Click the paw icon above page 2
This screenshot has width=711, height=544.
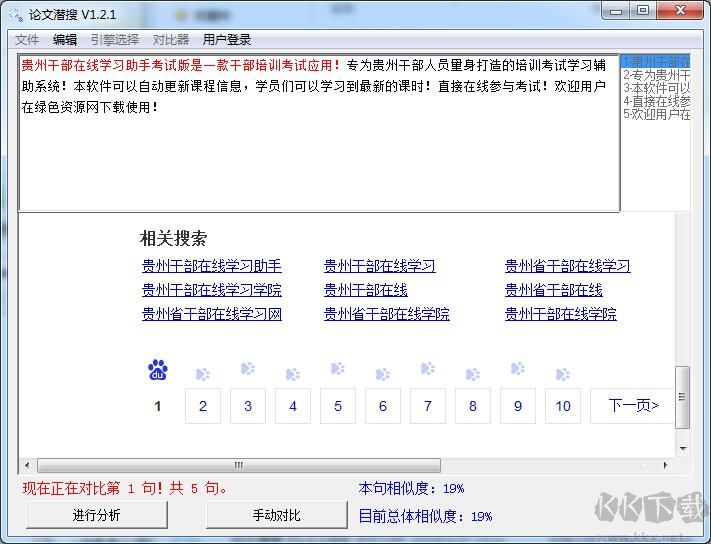[x=203, y=375]
